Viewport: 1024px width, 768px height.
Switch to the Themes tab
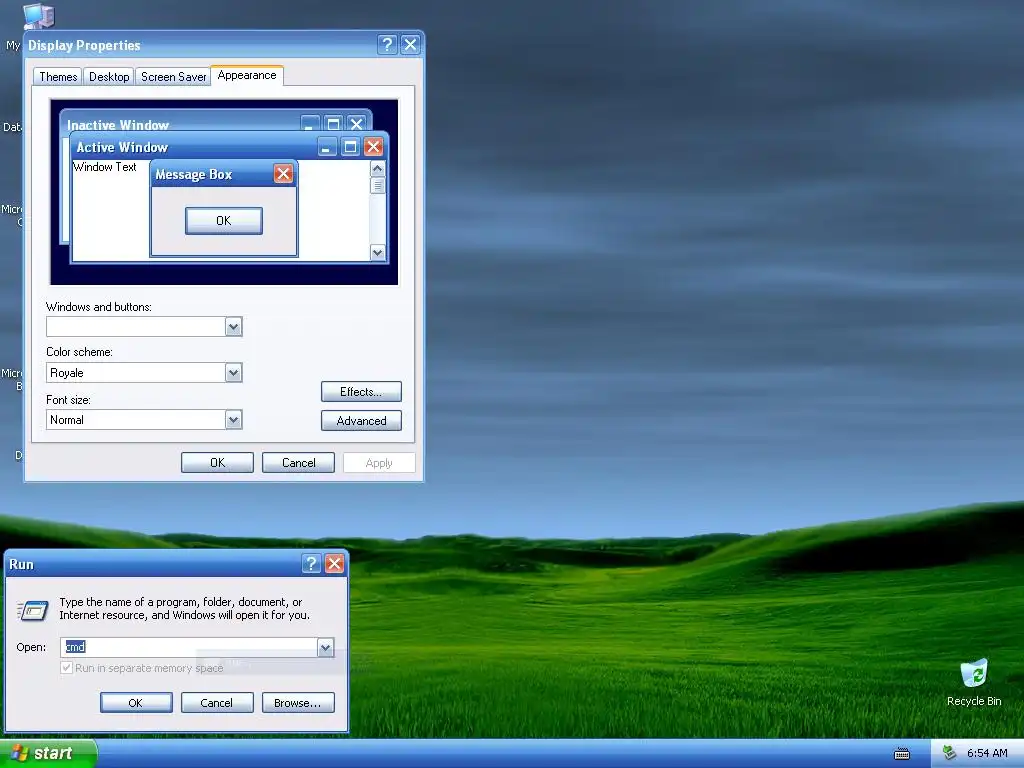click(58, 76)
